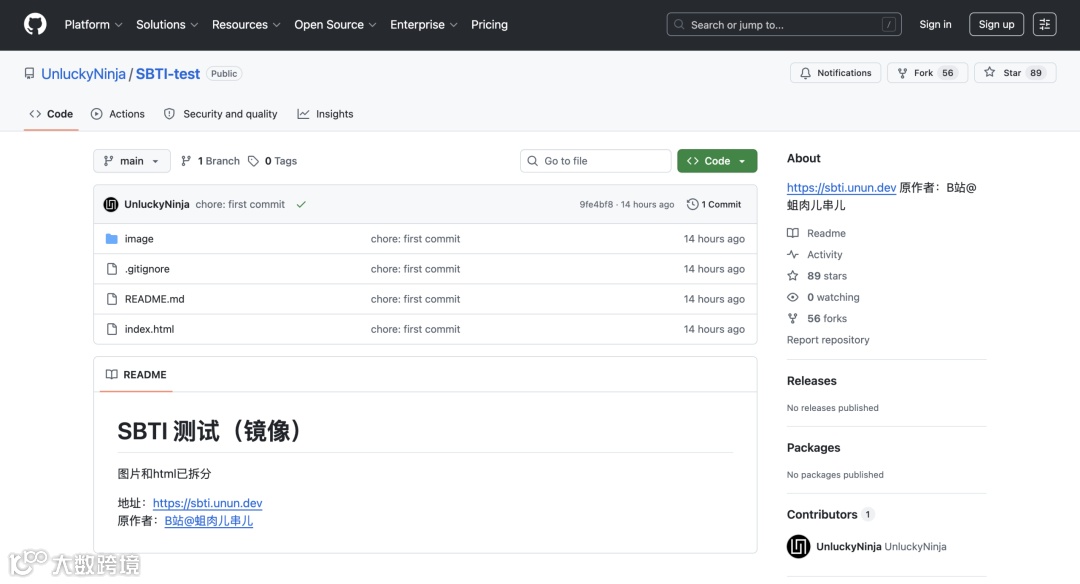Open the Packages heading link
This screenshot has height=584, width=1080.
(x=813, y=448)
